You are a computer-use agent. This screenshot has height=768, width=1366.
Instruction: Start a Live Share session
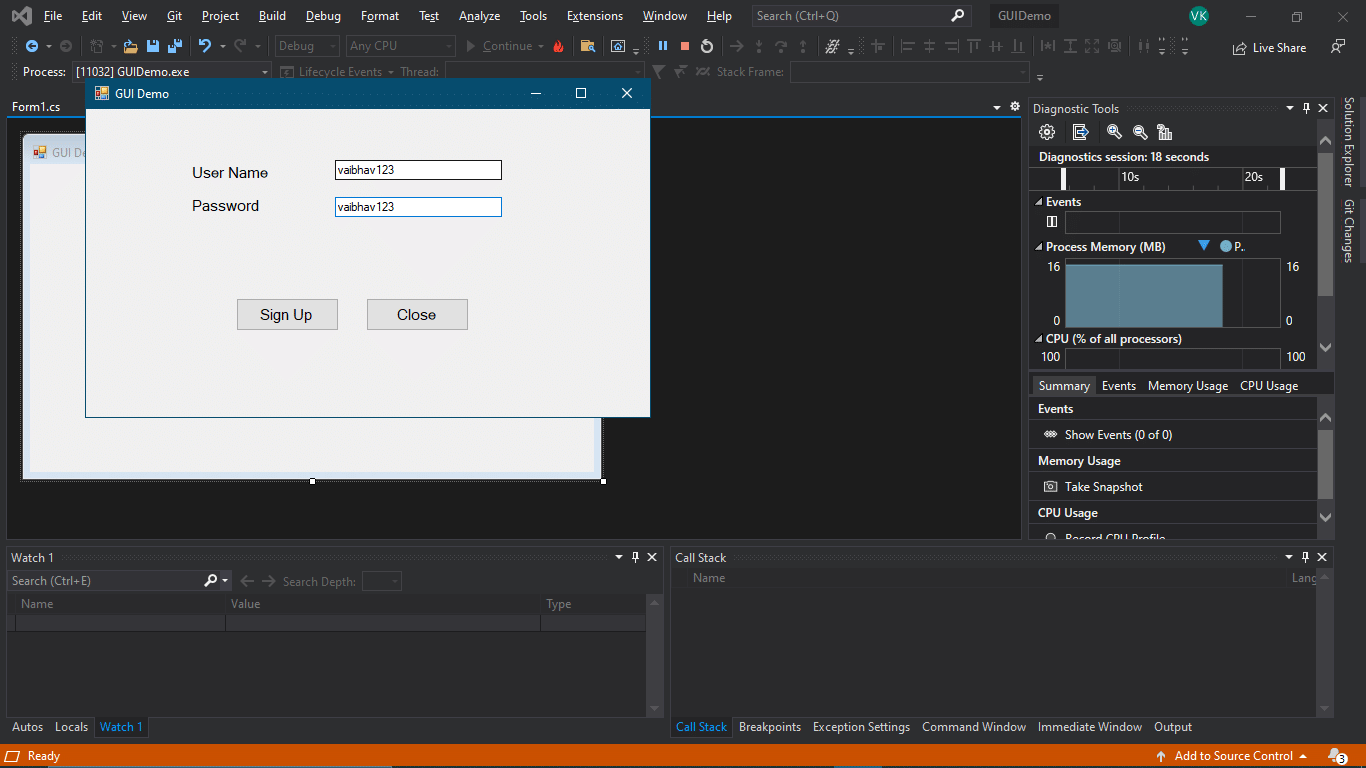(x=1269, y=47)
